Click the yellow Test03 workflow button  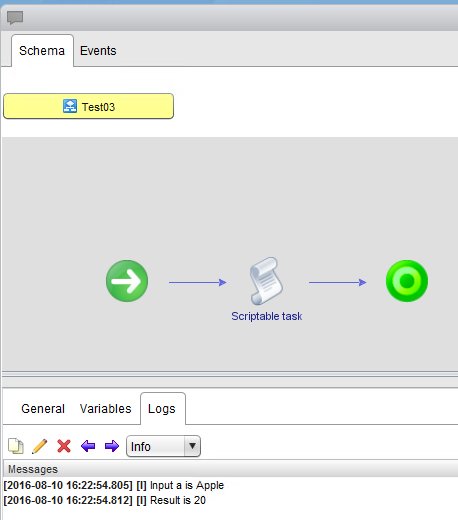click(88, 106)
